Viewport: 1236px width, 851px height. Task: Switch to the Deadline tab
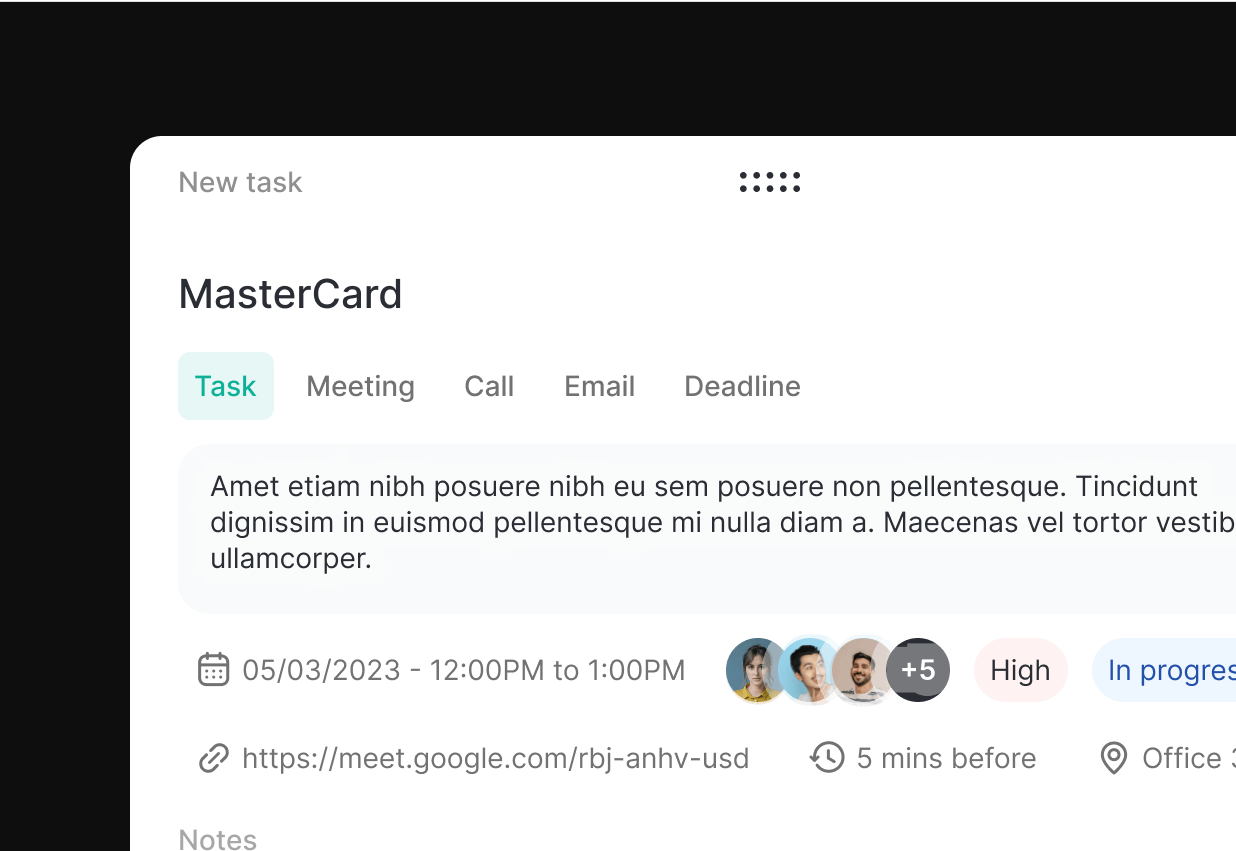click(x=742, y=386)
